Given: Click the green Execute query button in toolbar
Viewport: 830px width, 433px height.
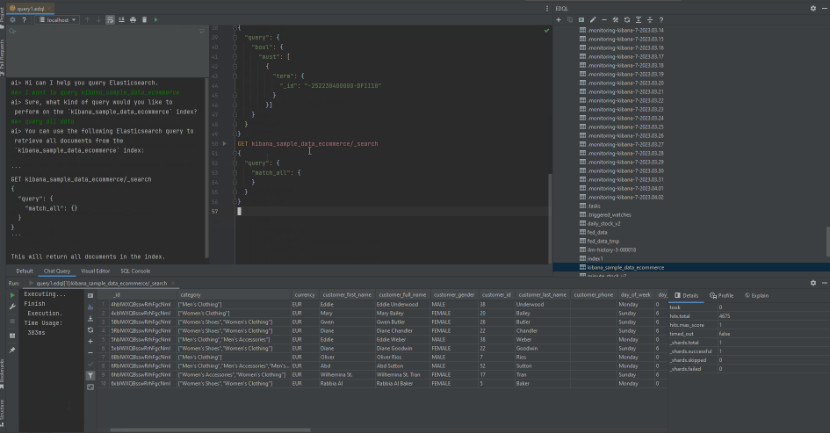Looking at the screenshot, I should click(x=157, y=19).
